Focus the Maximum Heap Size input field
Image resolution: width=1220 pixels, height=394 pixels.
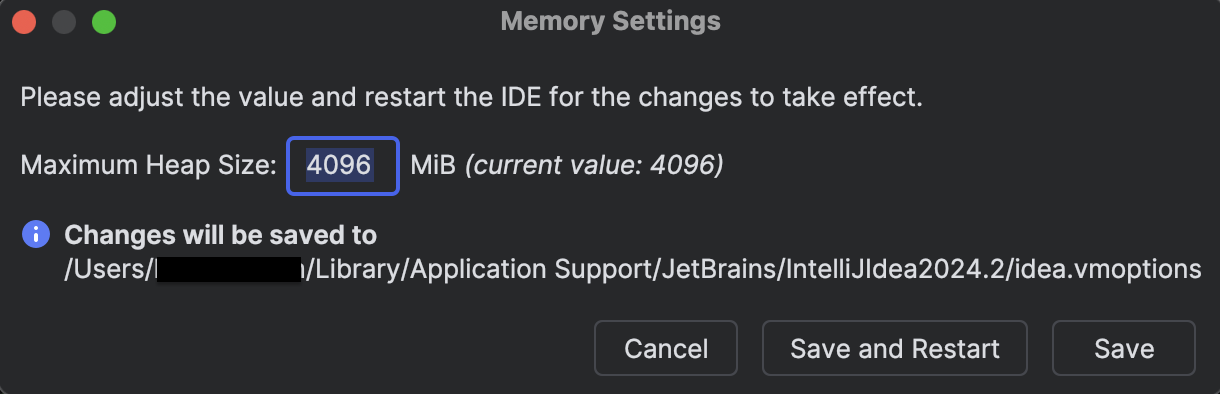(x=343, y=165)
